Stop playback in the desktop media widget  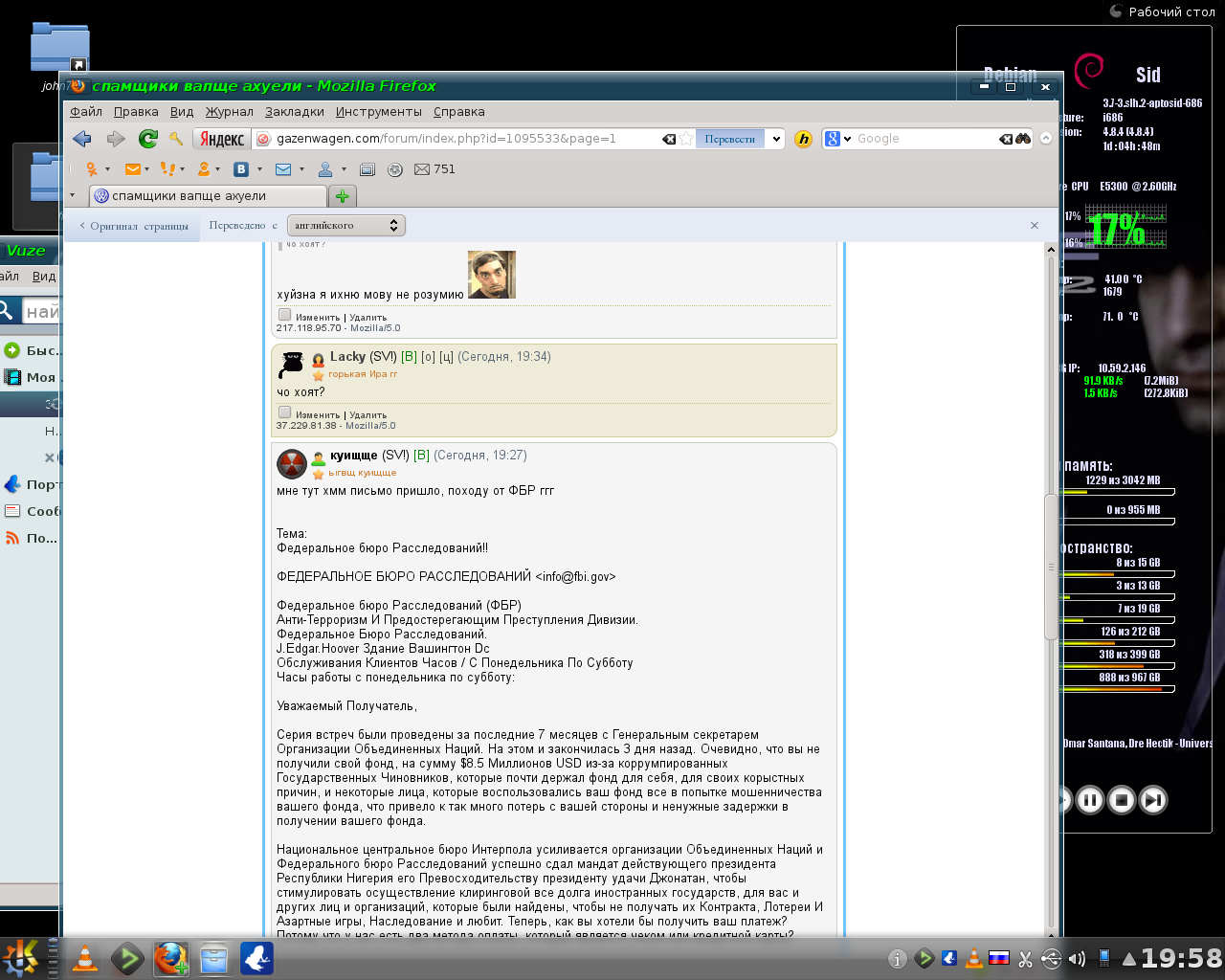point(1122,800)
